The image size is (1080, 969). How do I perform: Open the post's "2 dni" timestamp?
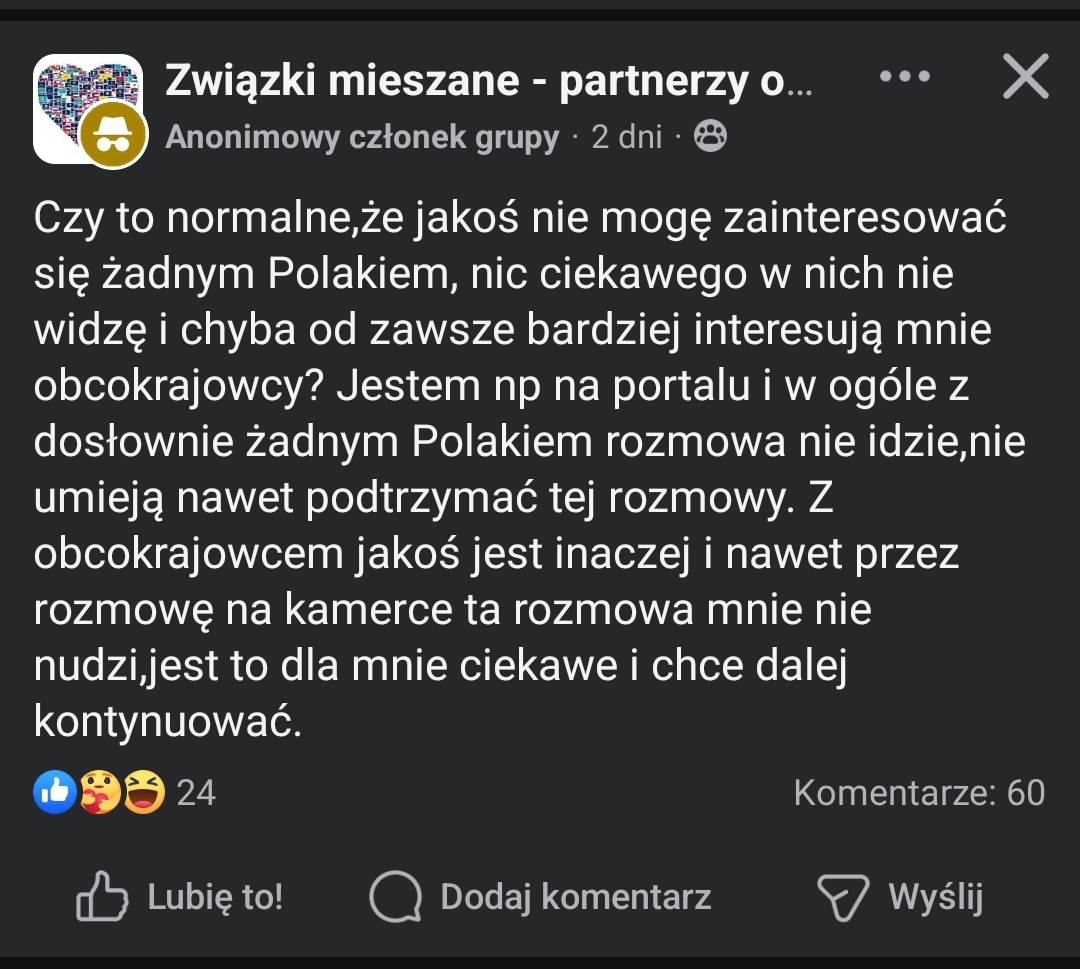coord(626,137)
